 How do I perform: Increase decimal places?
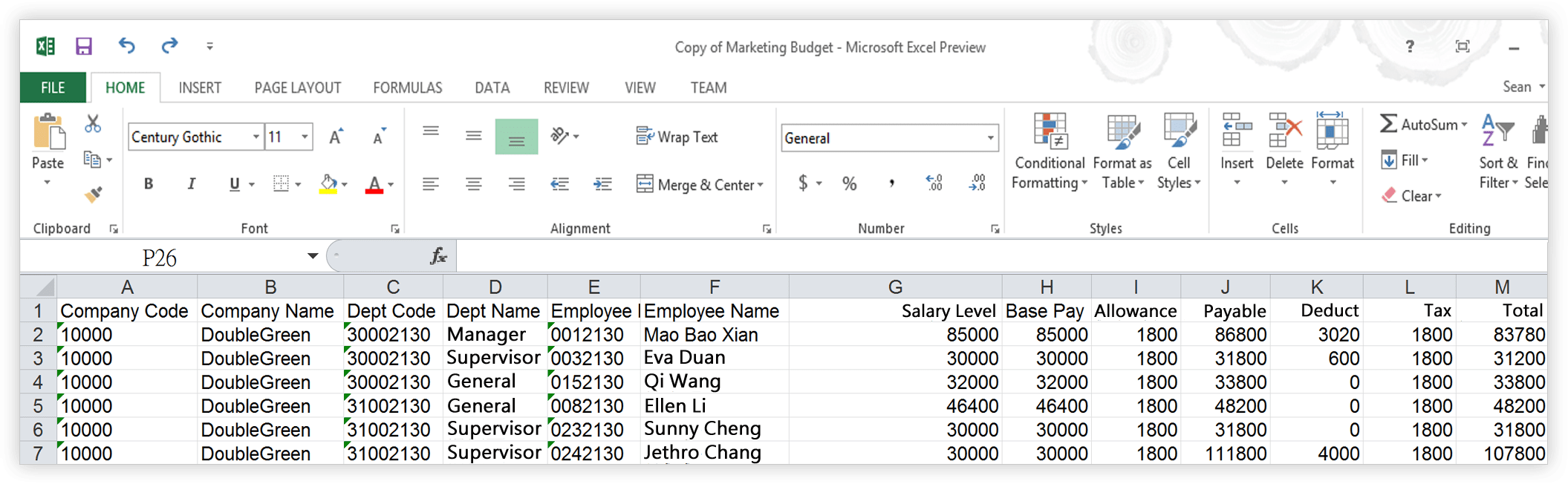(x=934, y=183)
